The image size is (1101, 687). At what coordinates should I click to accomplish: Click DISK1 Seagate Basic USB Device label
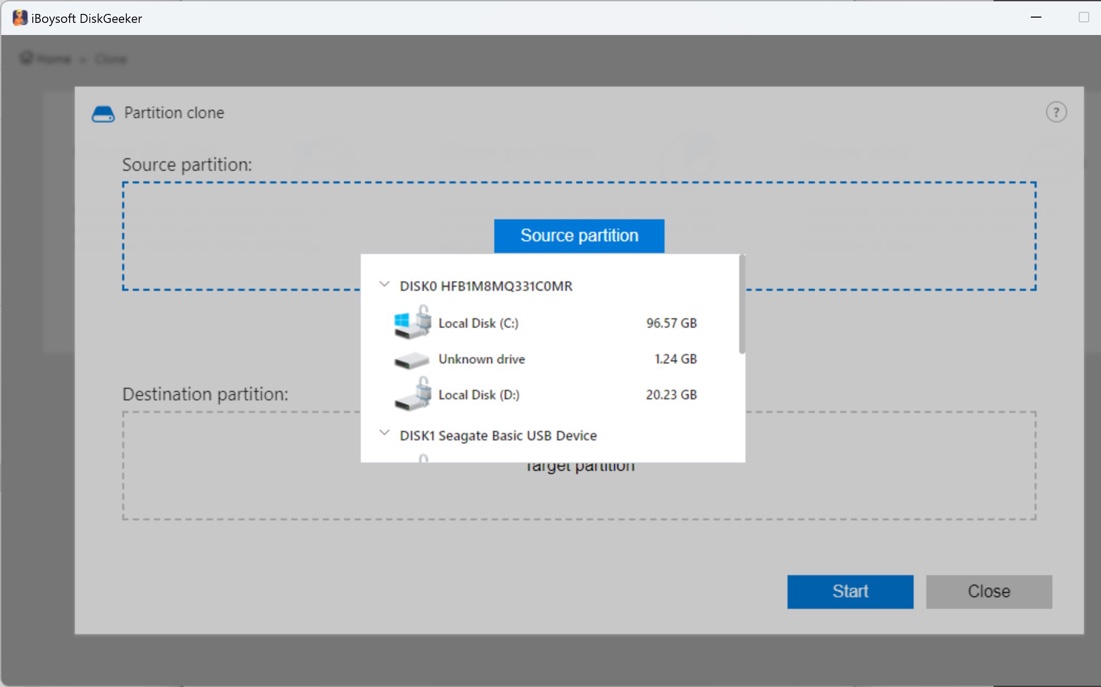498,436
